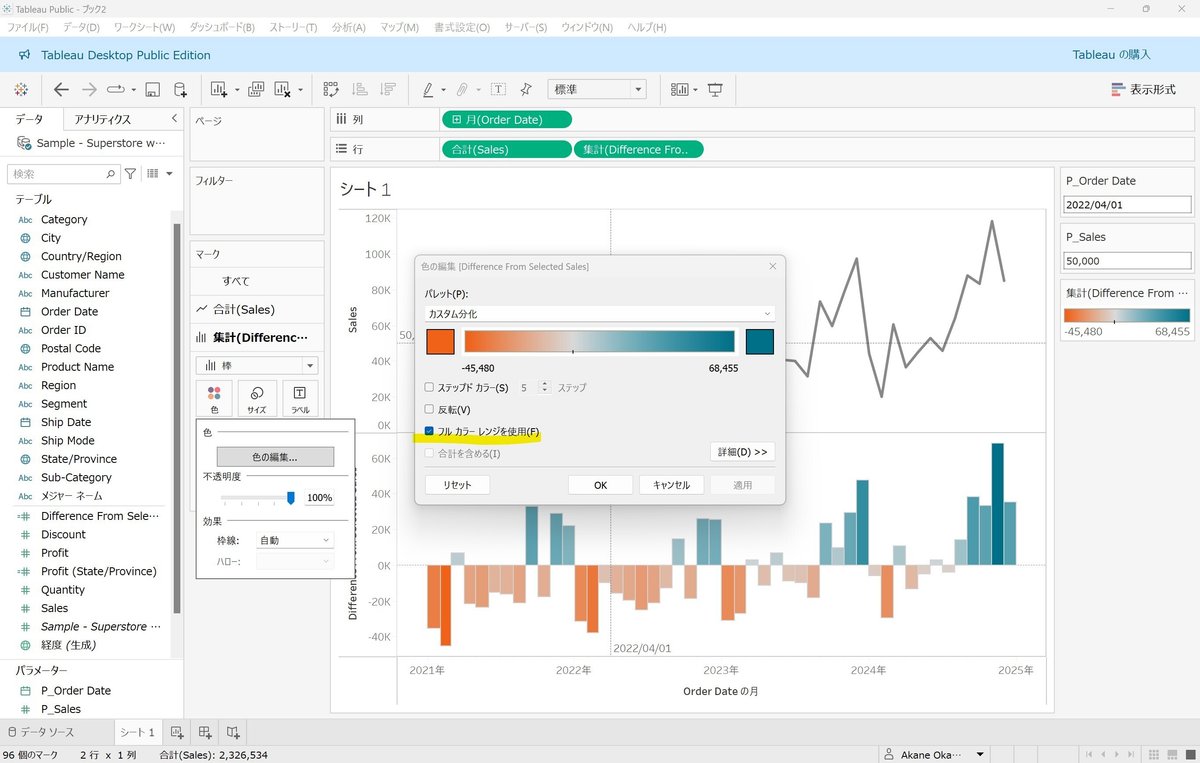Click the Size (サイズ) marks card button

257,398
